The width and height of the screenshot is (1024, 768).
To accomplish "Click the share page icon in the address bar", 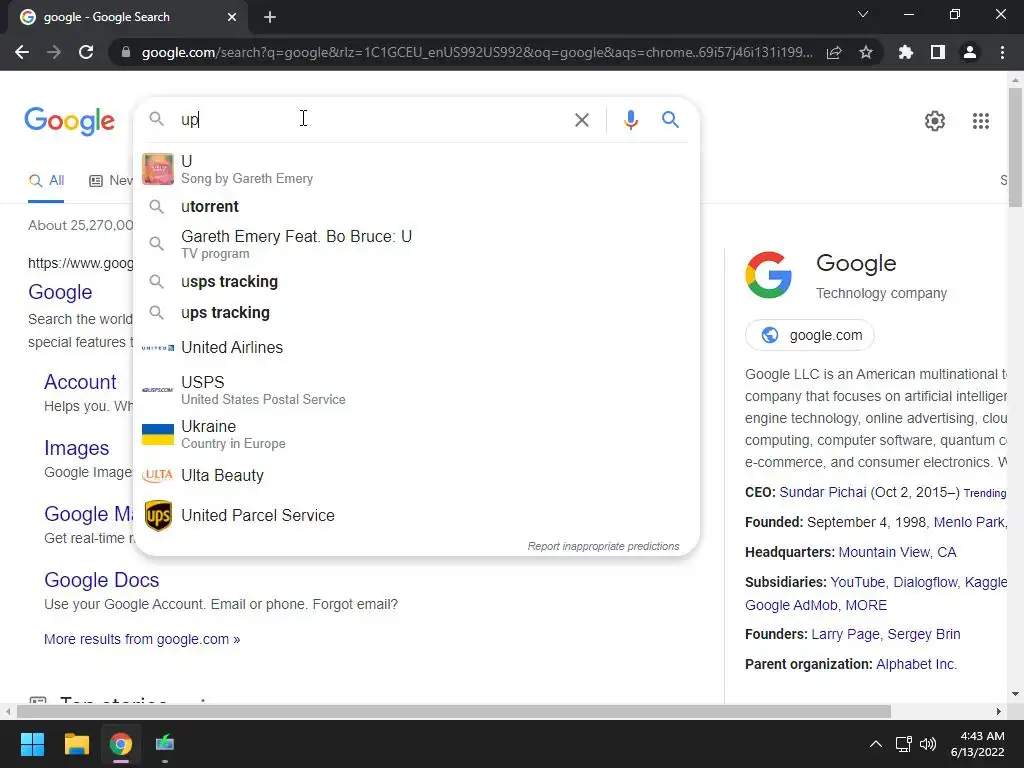I will coord(834,52).
